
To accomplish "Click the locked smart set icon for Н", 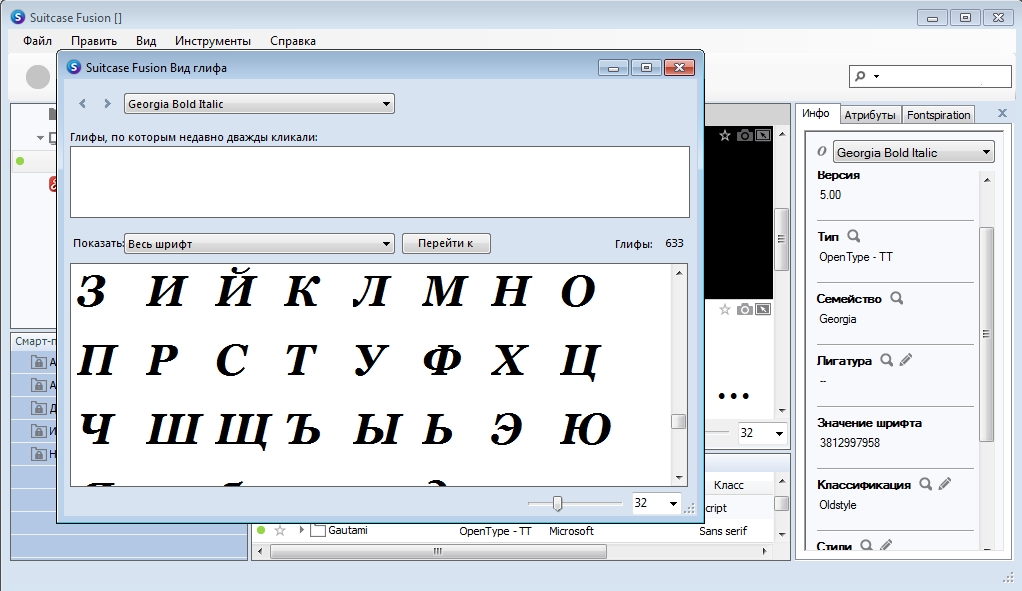I will [x=38, y=454].
